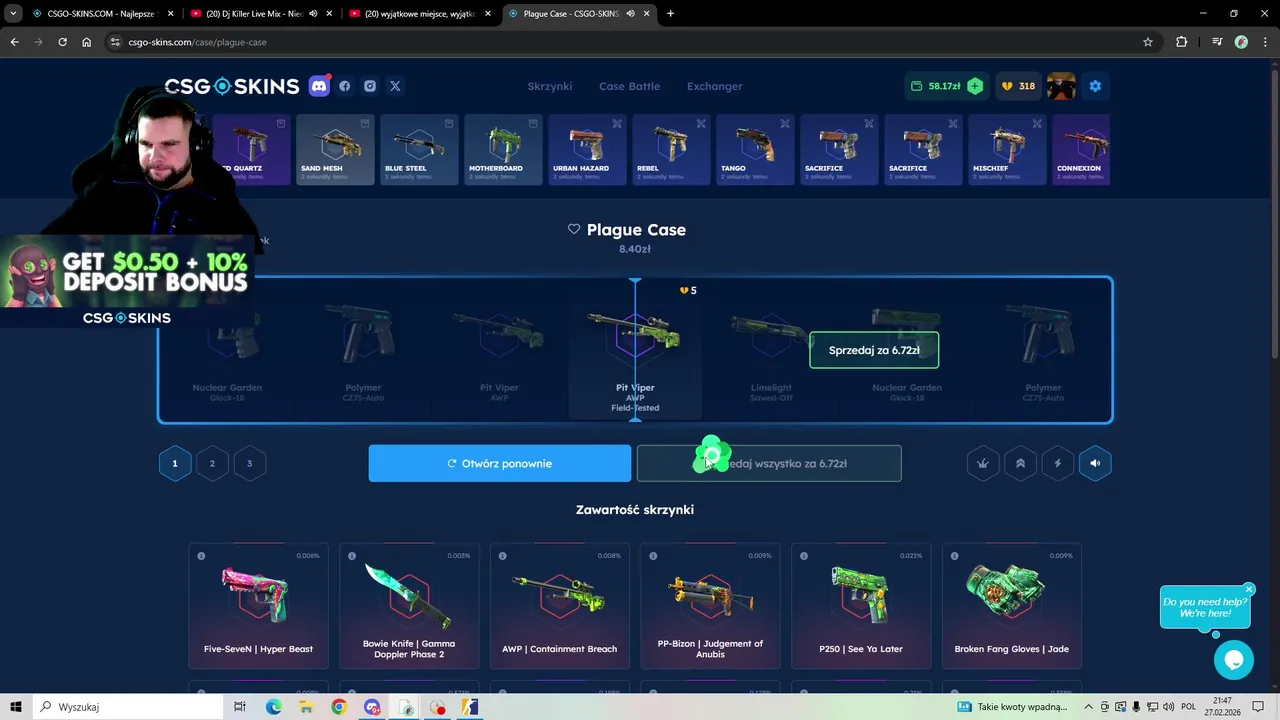Click the Sand Mesh live drop
Image resolution: width=1280 pixels, height=720 pixels.
click(x=335, y=150)
